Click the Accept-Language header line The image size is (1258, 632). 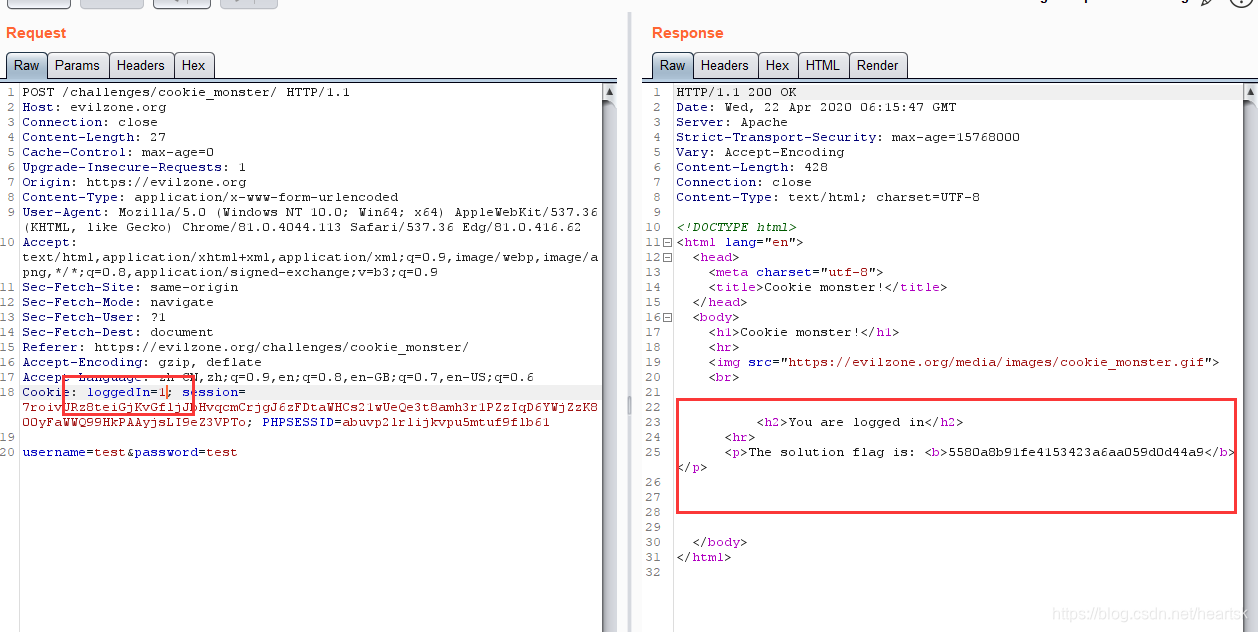click(x=278, y=377)
